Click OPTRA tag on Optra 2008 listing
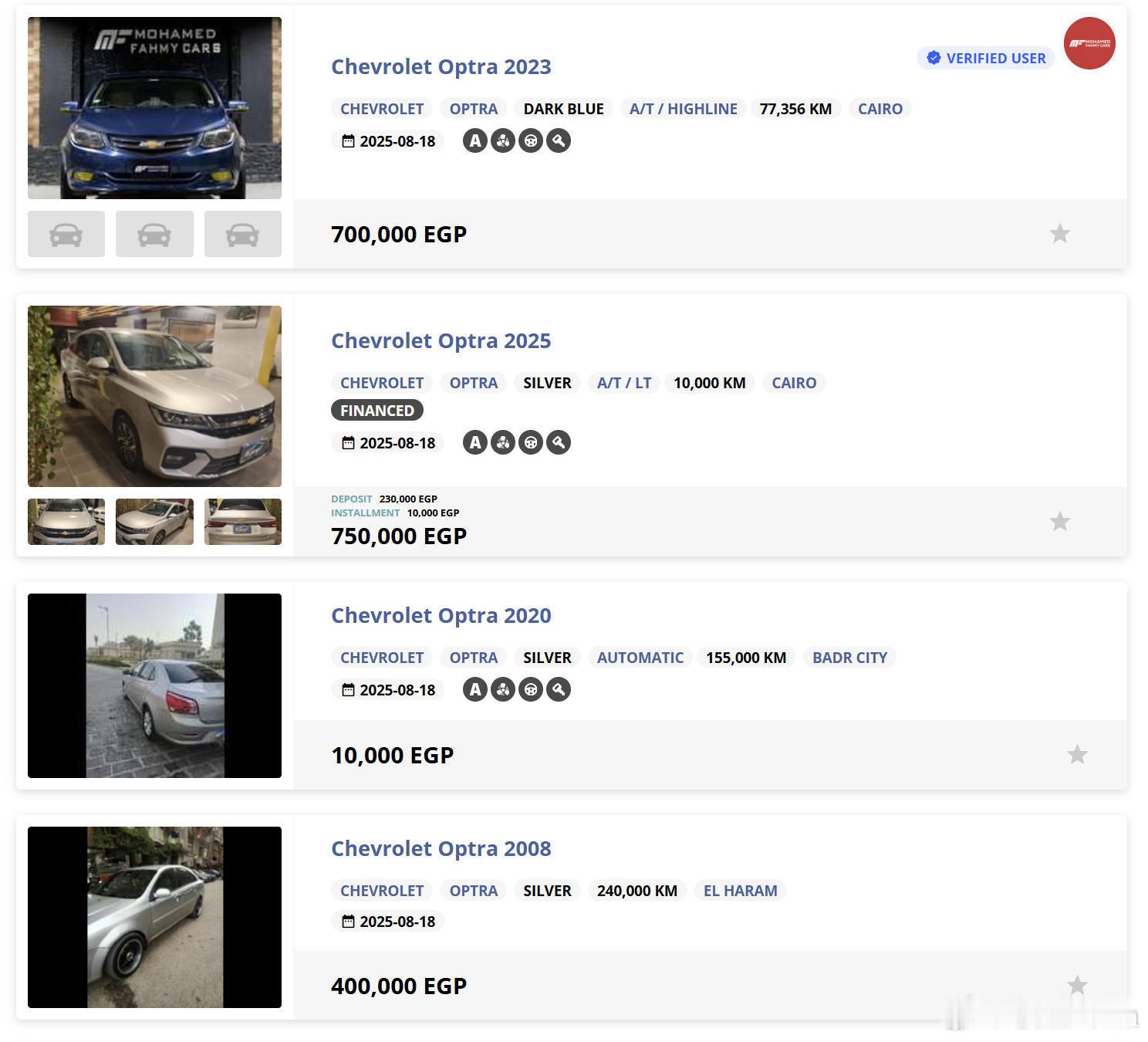The width and height of the screenshot is (1148, 1042). click(x=474, y=891)
